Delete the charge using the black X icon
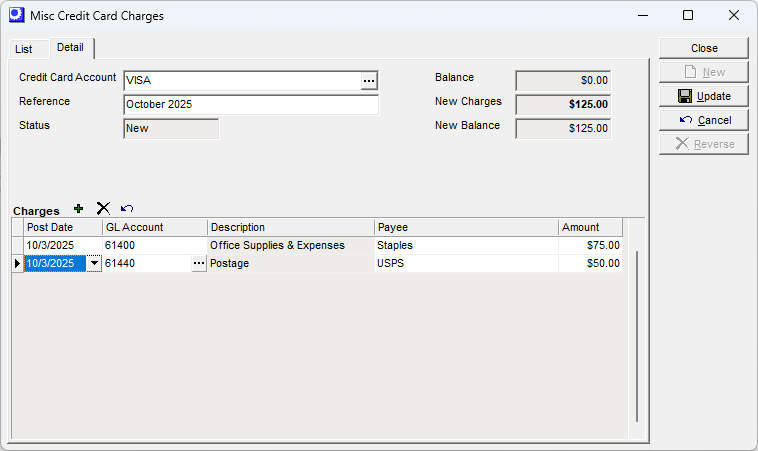758x451 pixels. point(103,208)
